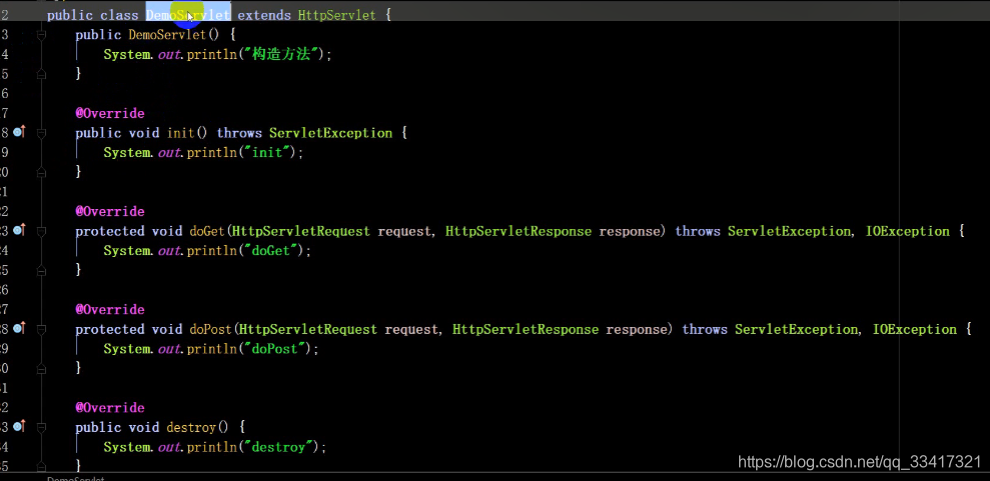Click the fold end marker closing the constructor

tap(42, 74)
